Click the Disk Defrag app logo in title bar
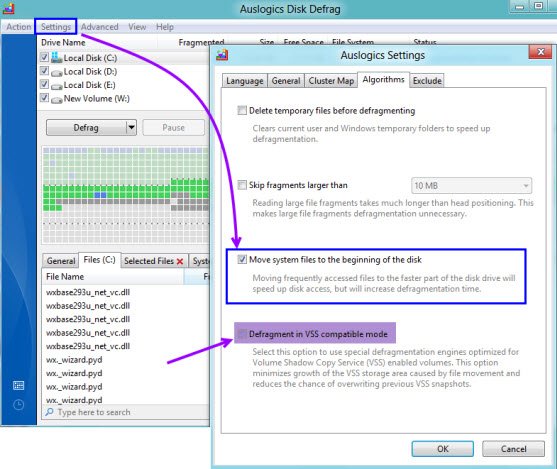 9,8
